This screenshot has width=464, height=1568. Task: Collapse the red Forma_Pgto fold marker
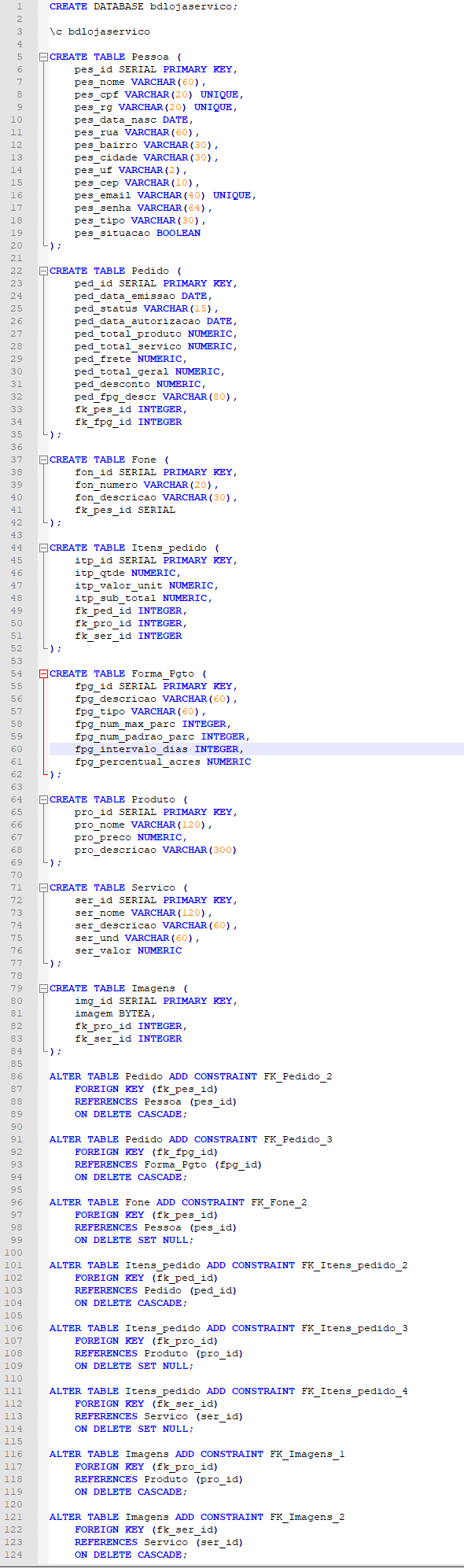click(43, 673)
